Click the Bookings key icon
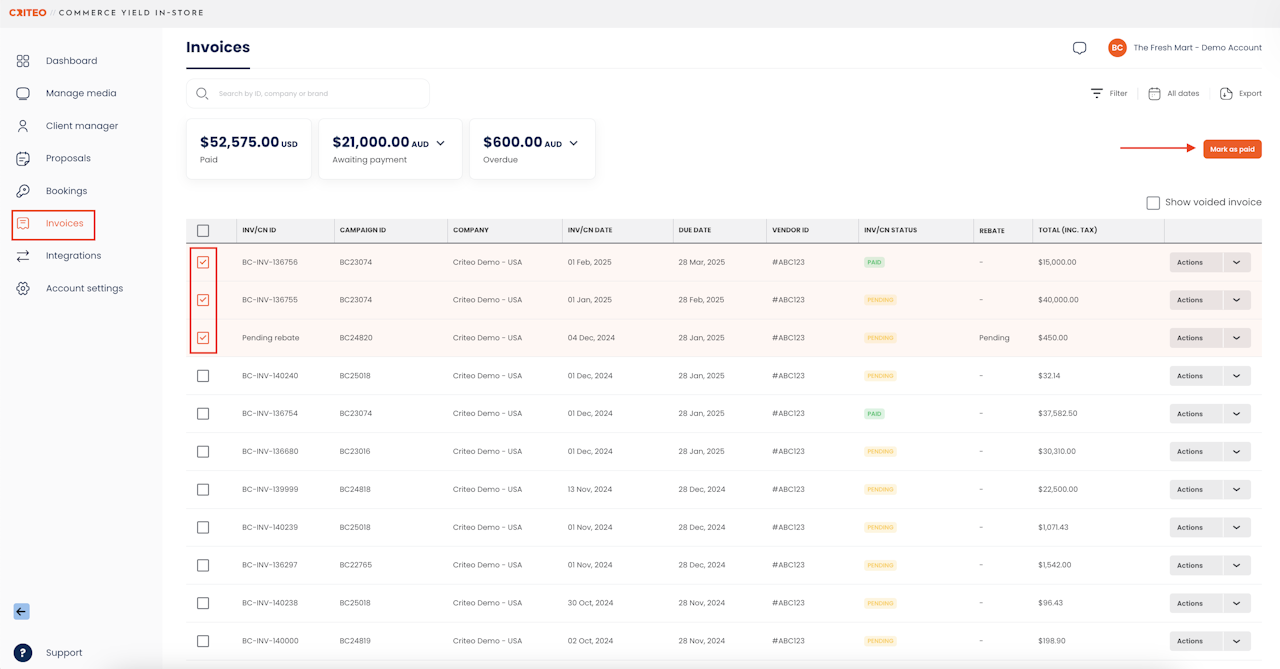The image size is (1280, 669). pyautogui.click(x=23, y=191)
